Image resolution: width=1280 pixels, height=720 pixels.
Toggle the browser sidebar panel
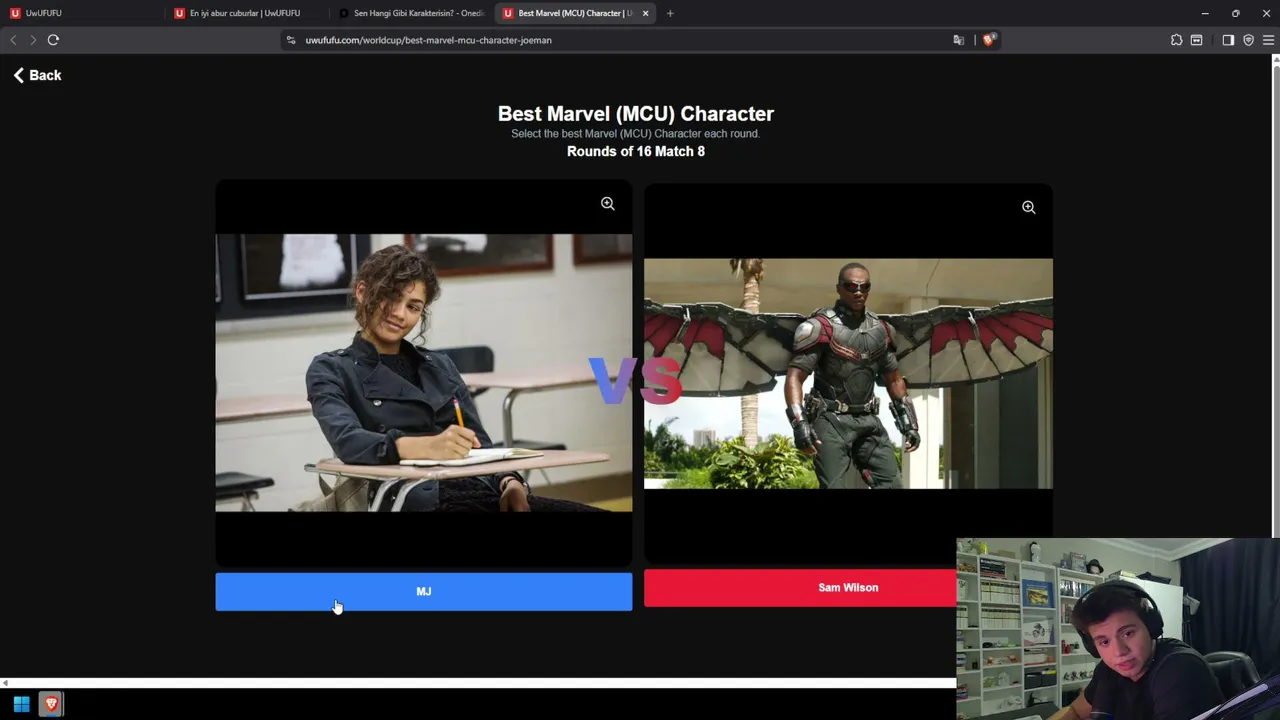tap(1228, 40)
